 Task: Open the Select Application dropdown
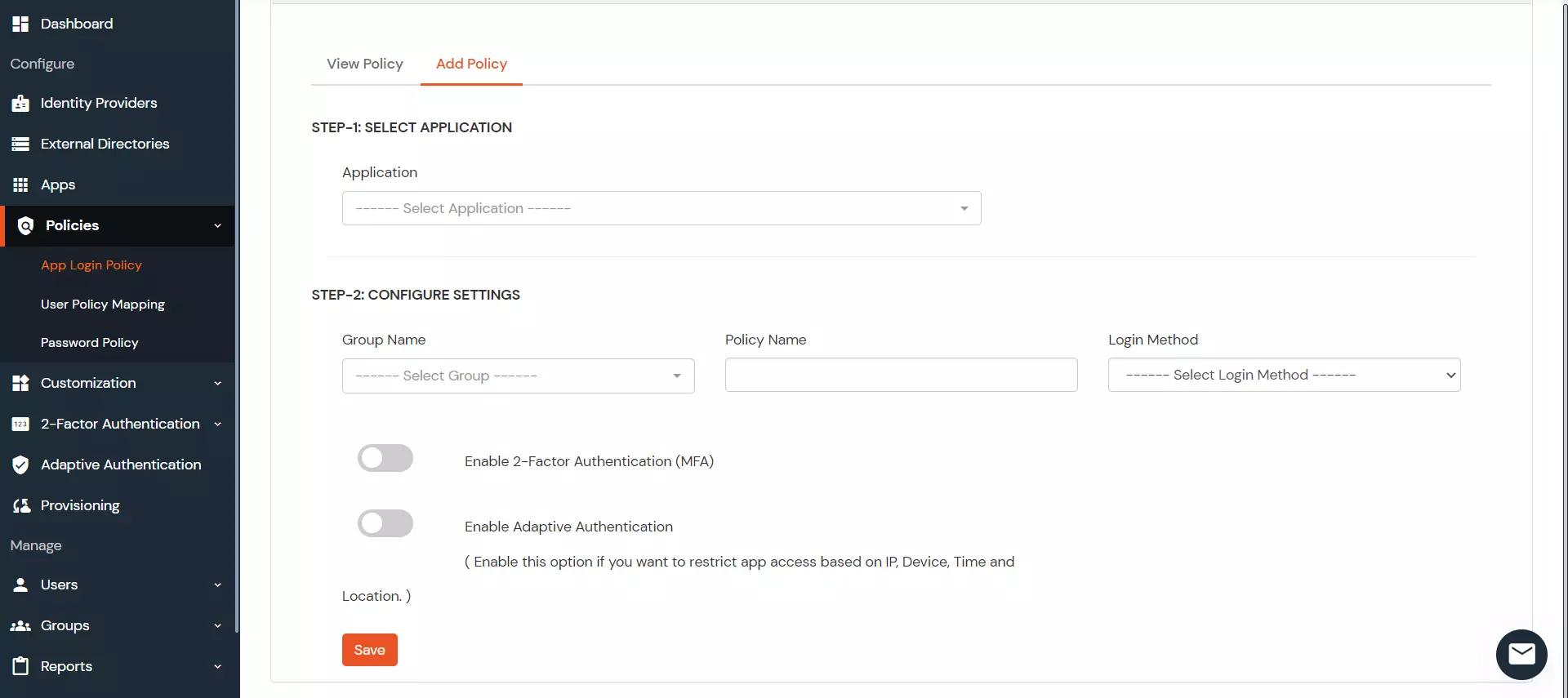coord(661,208)
